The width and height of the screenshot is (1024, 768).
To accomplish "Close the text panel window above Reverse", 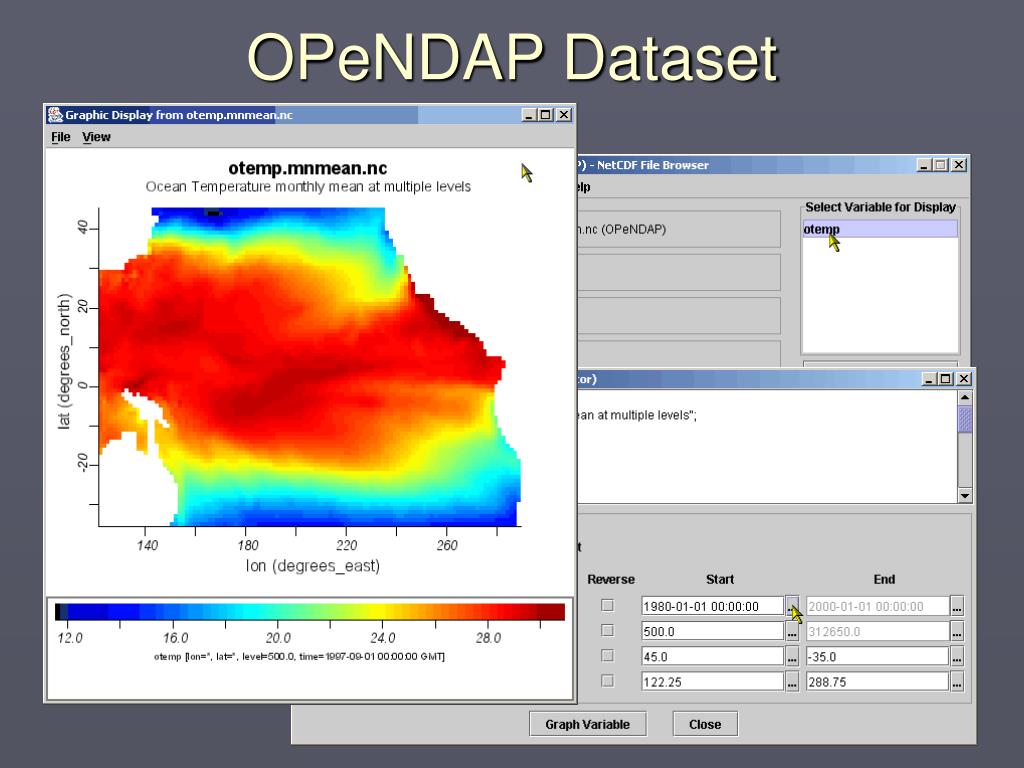I will pyautogui.click(x=963, y=379).
